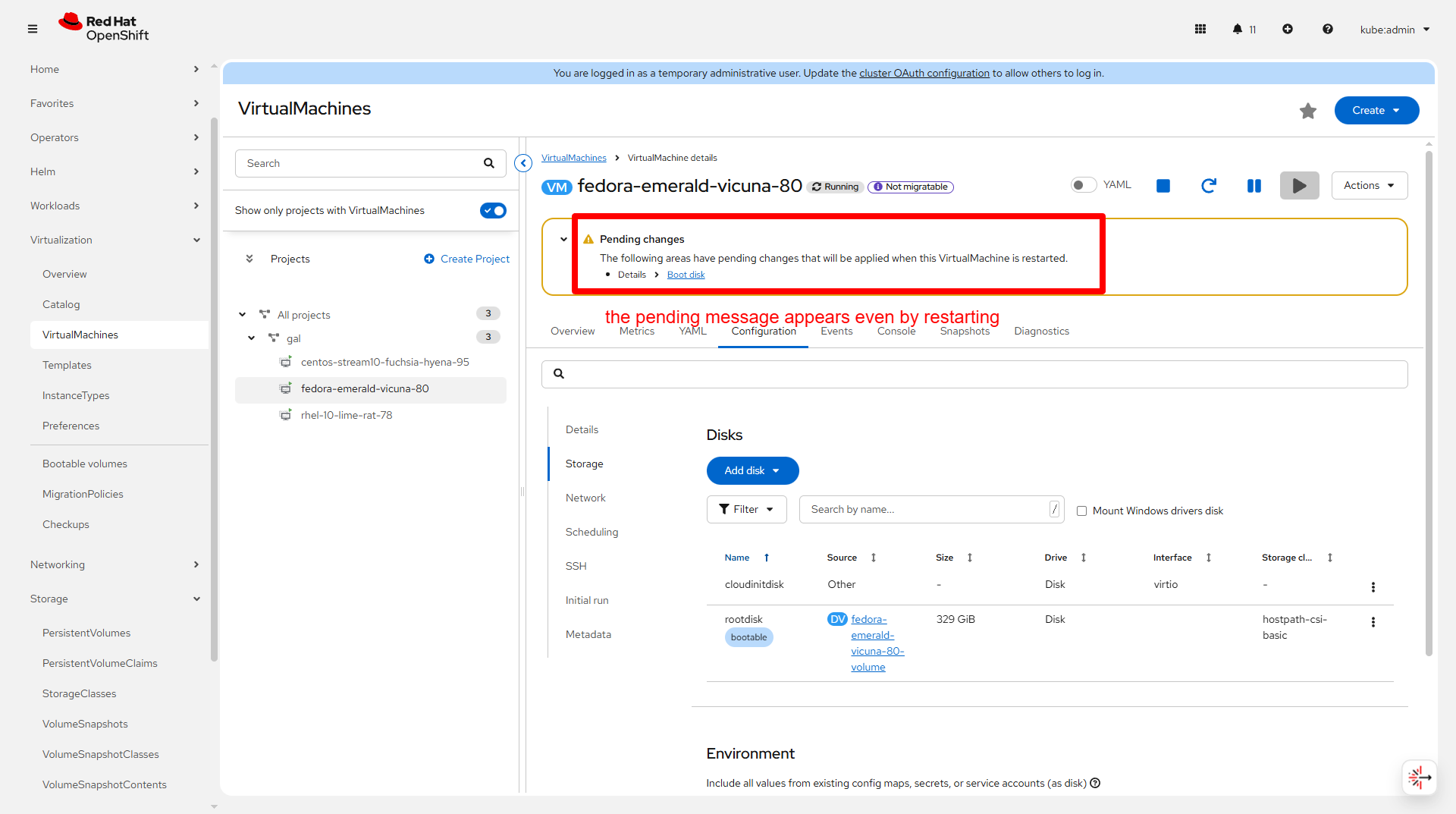The height and width of the screenshot is (814, 1456).
Task: Toggle the YAML switch
Action: point(1084,185)
